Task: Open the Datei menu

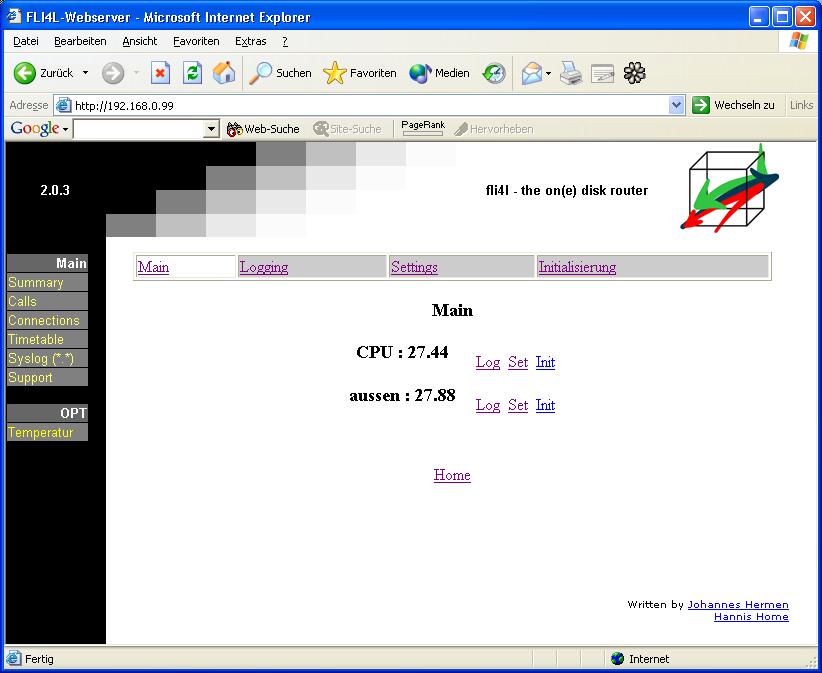Action: pos(26,41)
